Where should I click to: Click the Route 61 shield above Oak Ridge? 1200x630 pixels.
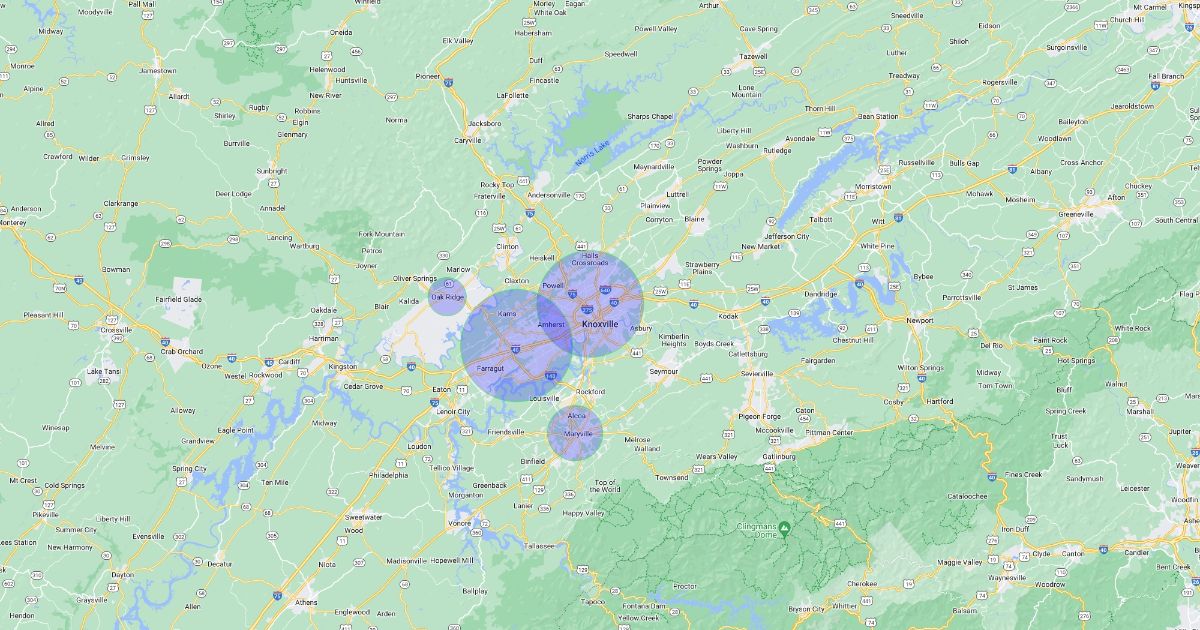pos(449,285)
